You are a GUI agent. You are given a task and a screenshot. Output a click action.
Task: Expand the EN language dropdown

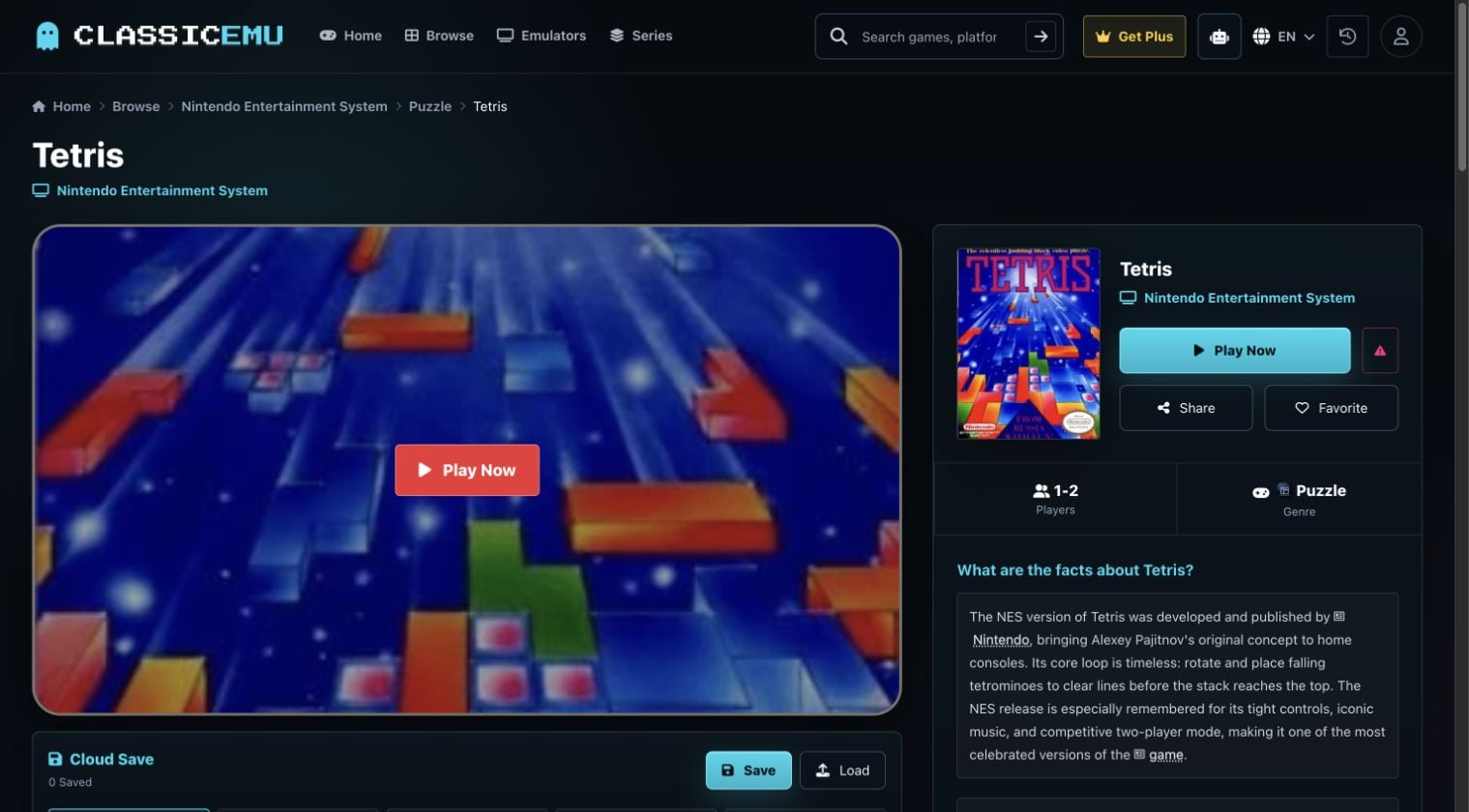click(x=1283, y=37)
